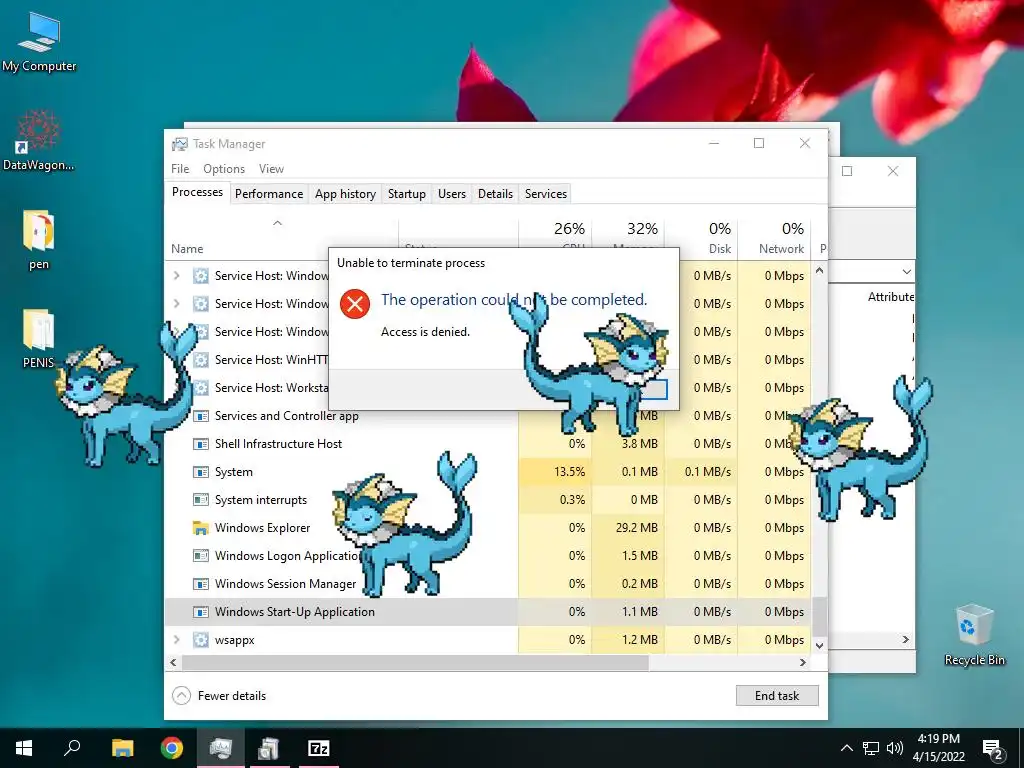The image size is (1024, 768).
Task: Open the File menu in Task Manager
Action: coord(180,168)
